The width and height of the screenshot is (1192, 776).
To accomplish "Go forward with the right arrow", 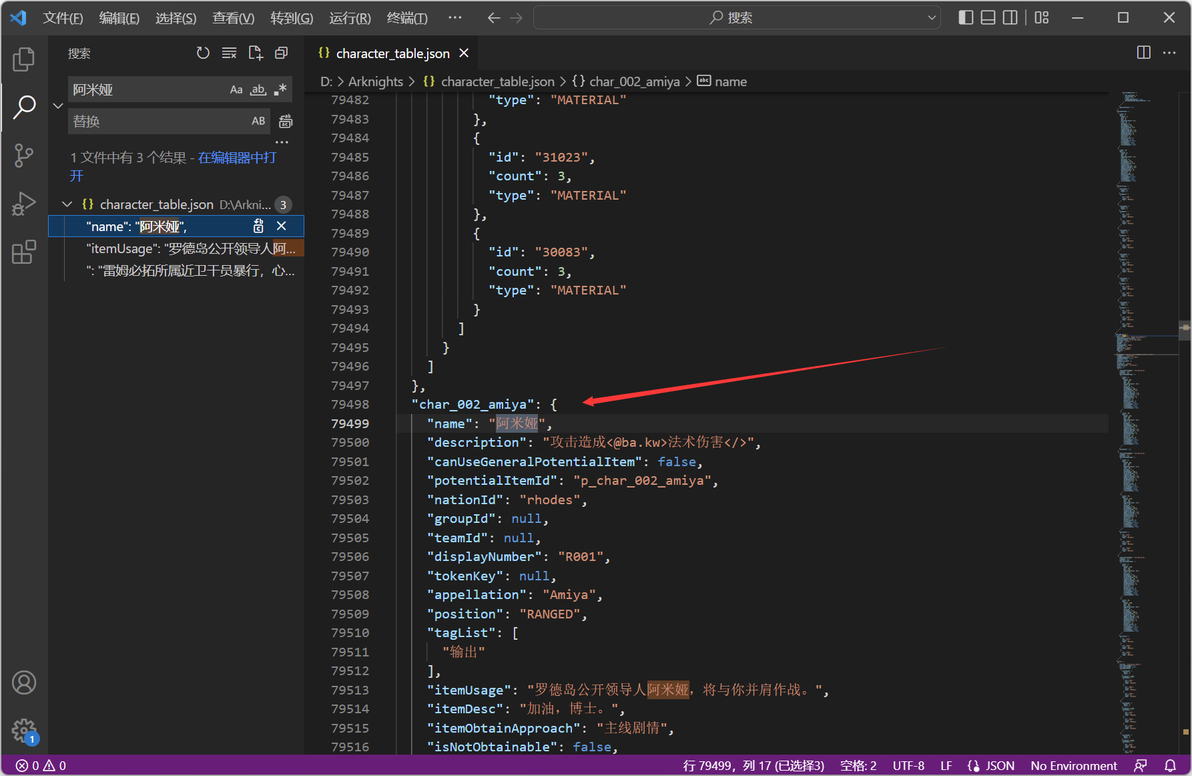I will [516, 17].
